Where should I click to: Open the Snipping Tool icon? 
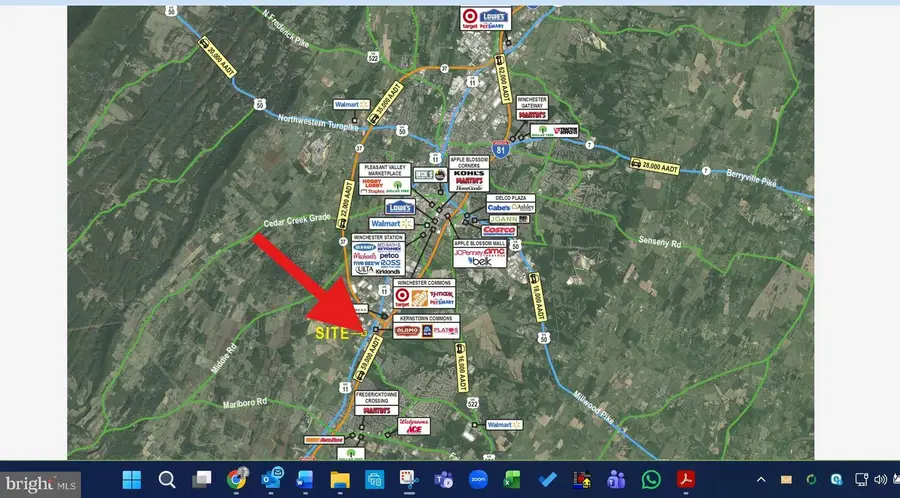[408, 480]
